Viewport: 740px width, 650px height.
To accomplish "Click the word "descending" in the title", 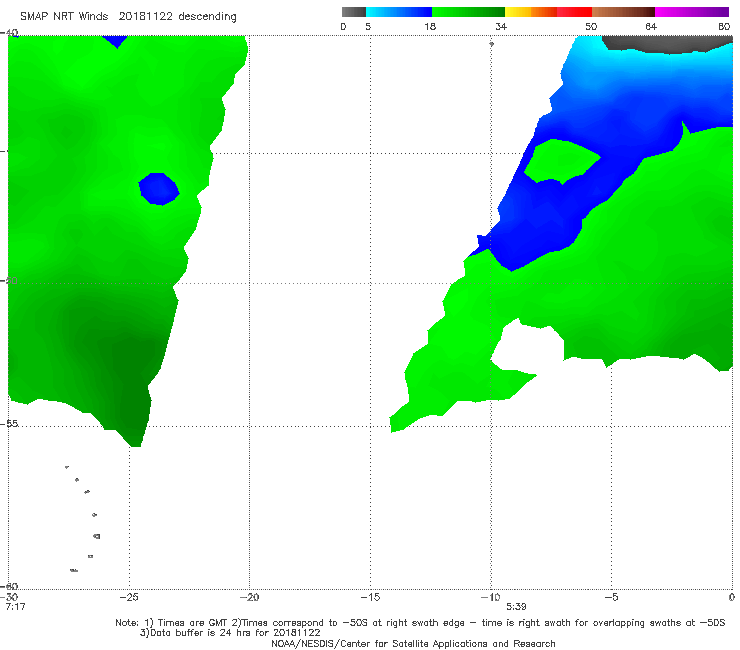I will point(208,17).
